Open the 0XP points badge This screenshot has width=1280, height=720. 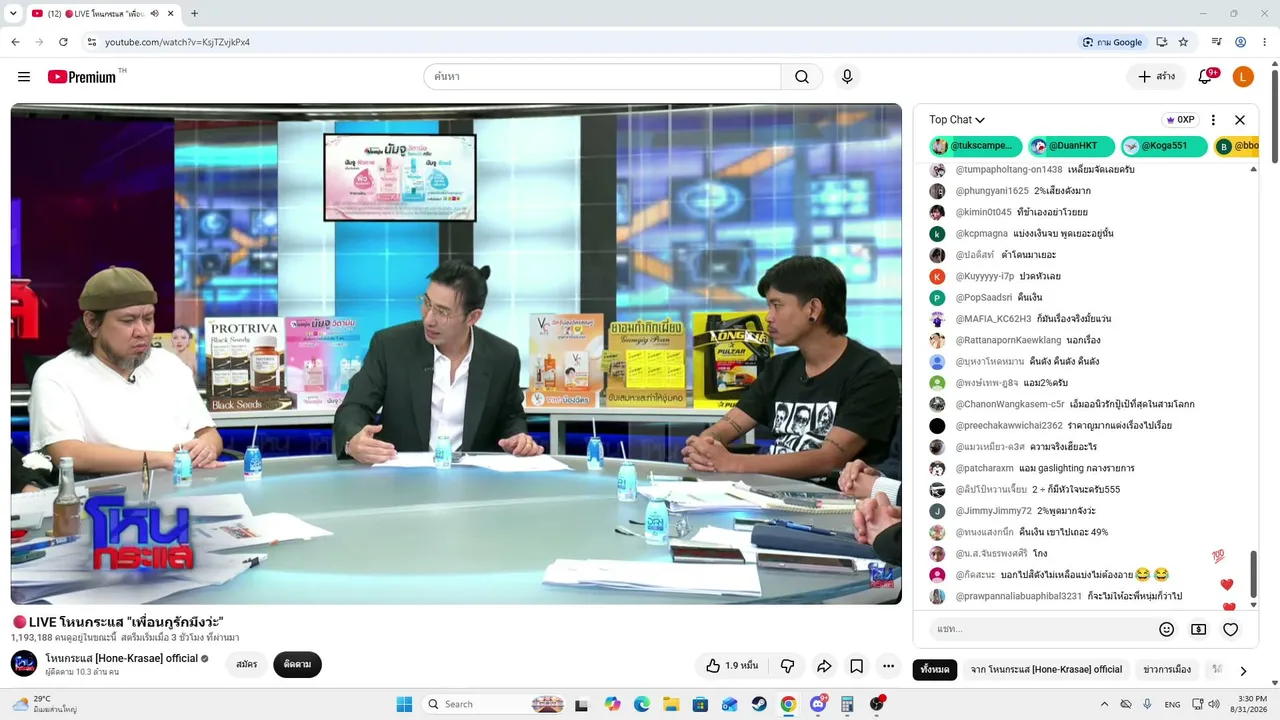point(1180,120)
